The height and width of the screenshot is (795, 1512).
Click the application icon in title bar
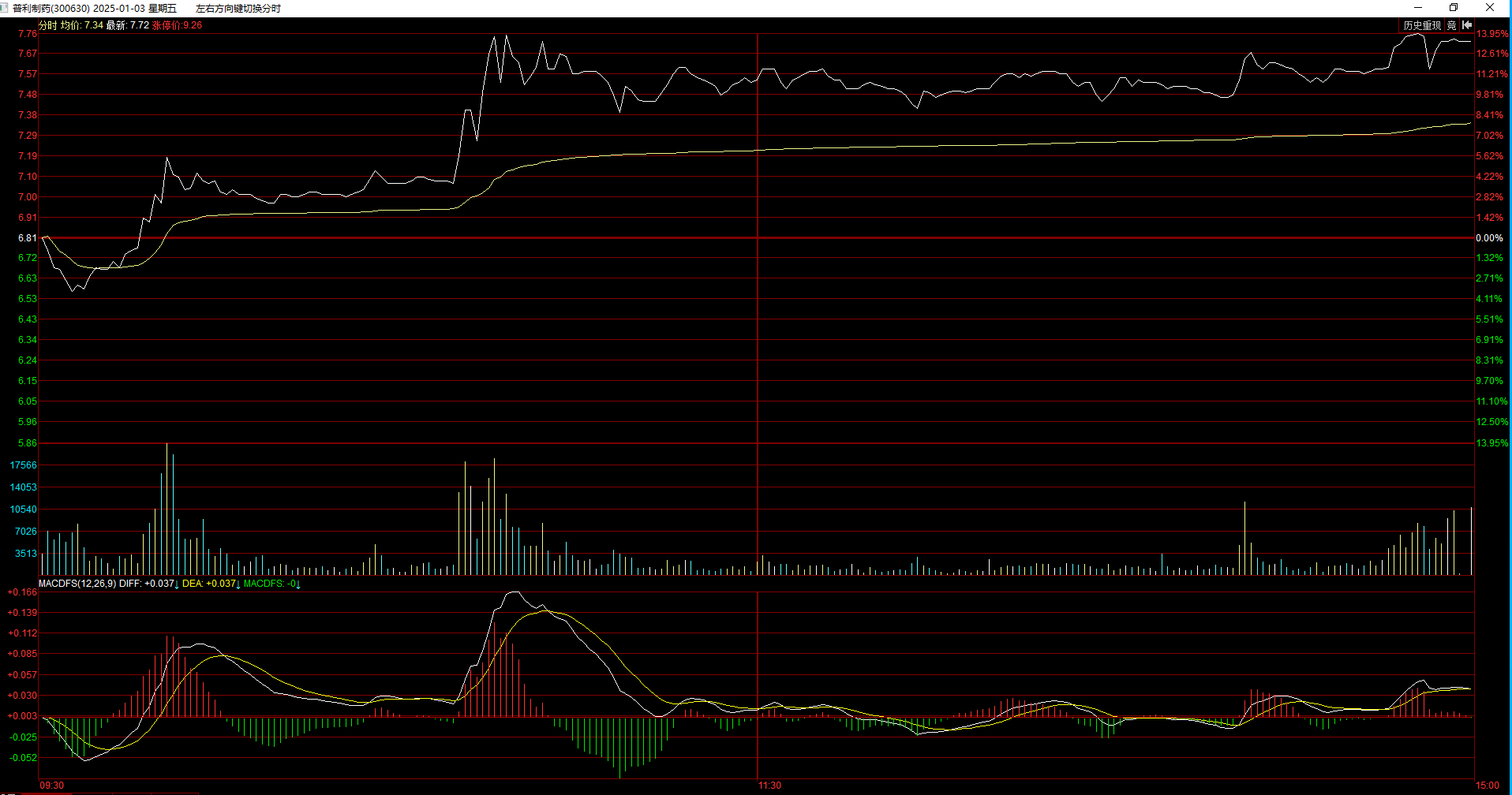[6, 8]
